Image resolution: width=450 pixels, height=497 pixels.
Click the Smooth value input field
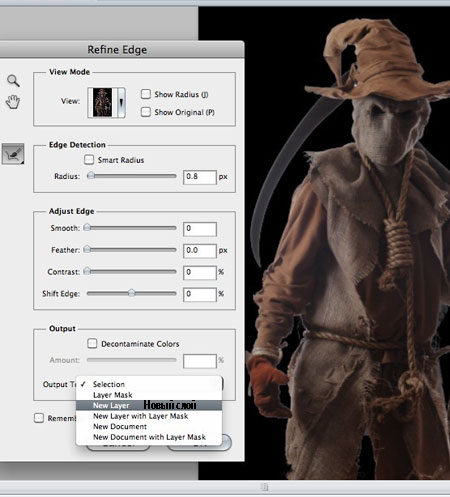[x=200, y=229]
